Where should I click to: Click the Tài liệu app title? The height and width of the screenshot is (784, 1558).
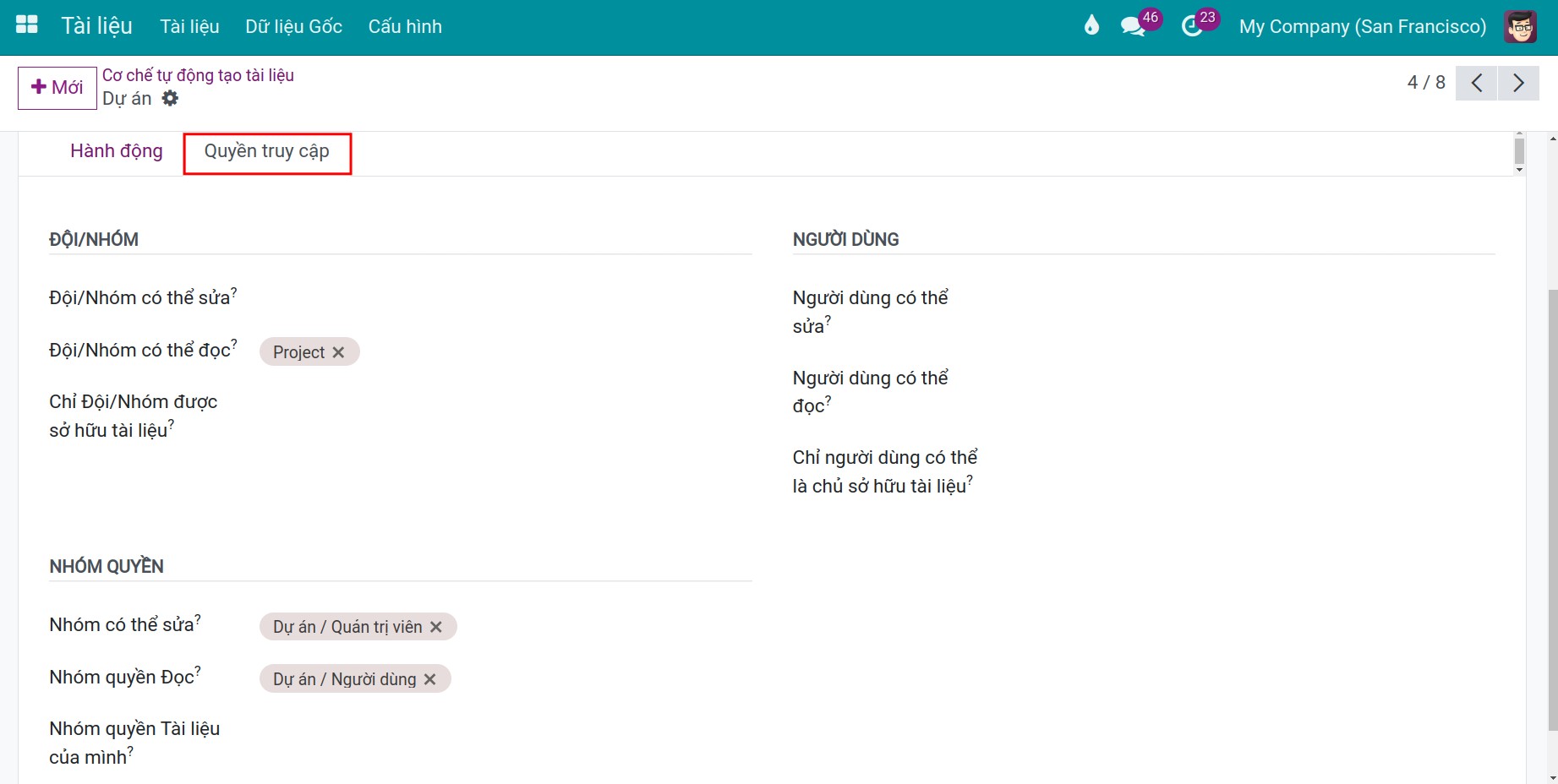(x=96, y=26)
